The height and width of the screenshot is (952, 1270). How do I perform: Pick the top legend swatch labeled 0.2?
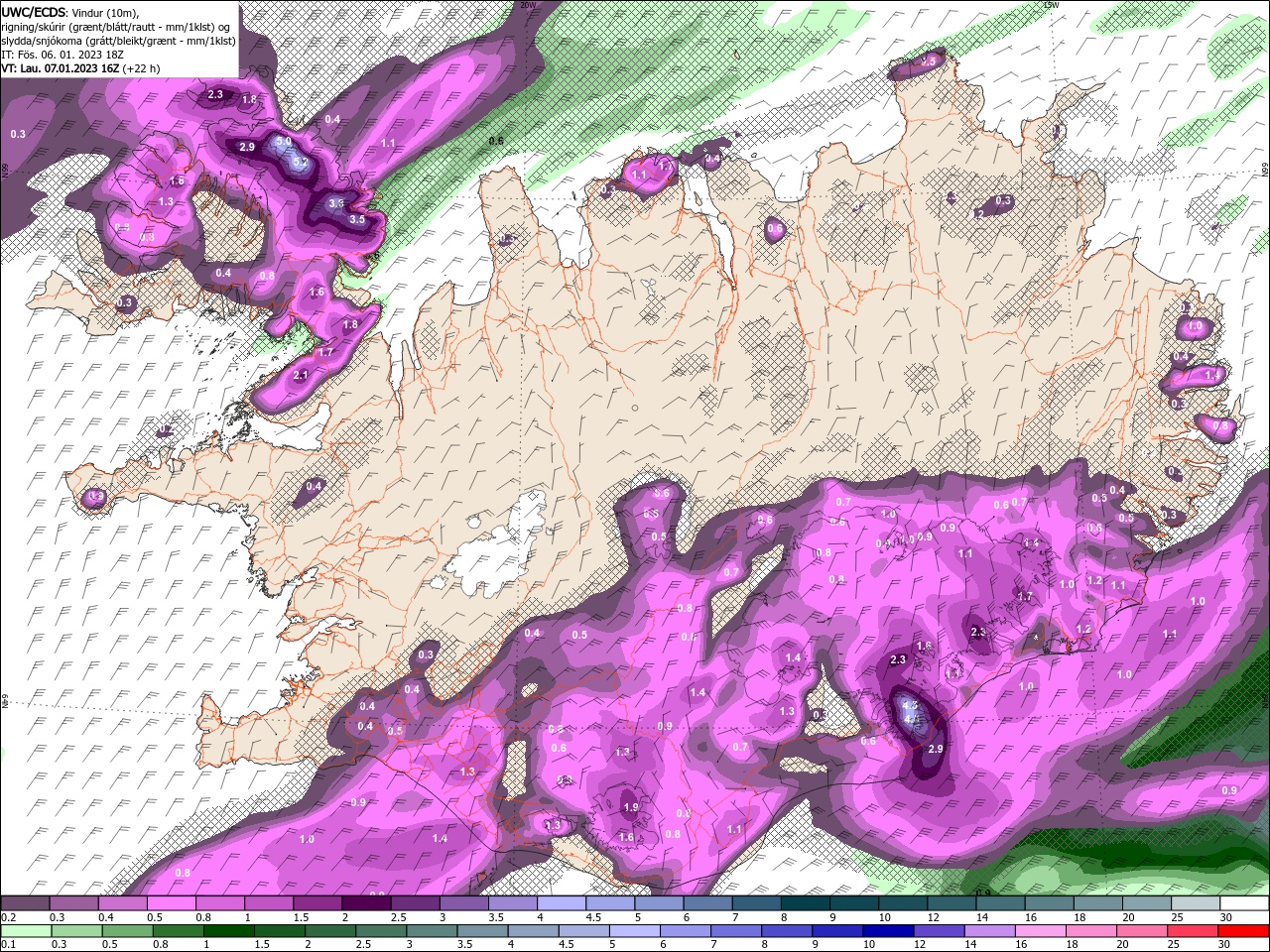click(25, 903)
